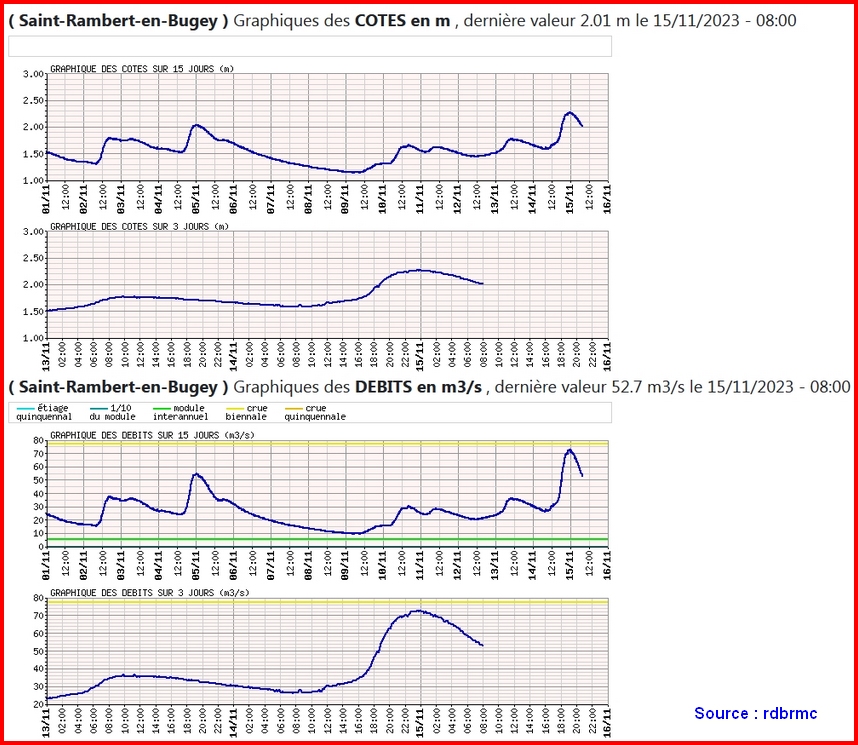The height and width of the screenshot is (745, 858).
Task: Click 'dernière valeur 52.7 m3/s' text
Action: (590, 387)
